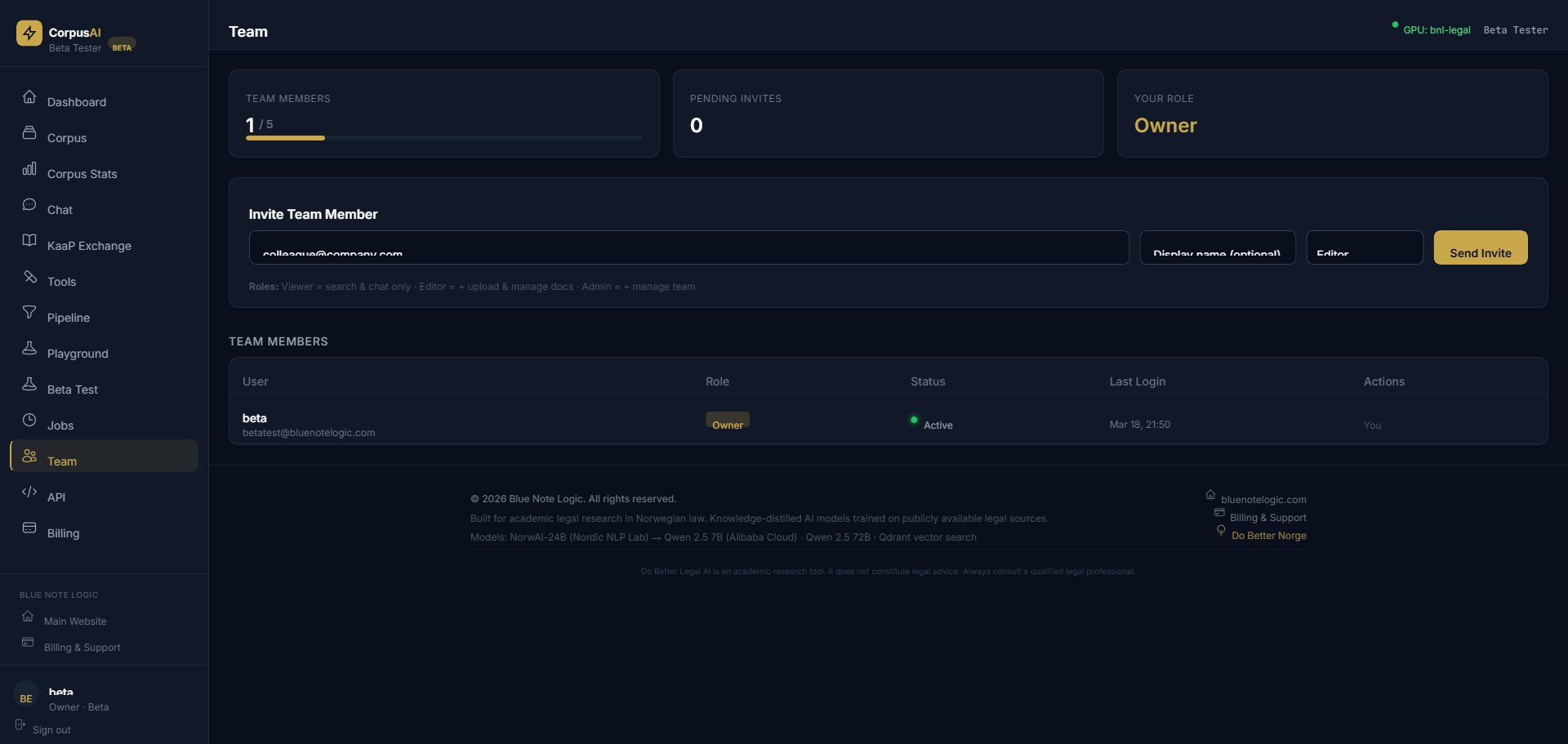Click the team members progress bar
The height and width of the screenshot is (744, 1568).
pyautogui.click(x=443, y=138)
